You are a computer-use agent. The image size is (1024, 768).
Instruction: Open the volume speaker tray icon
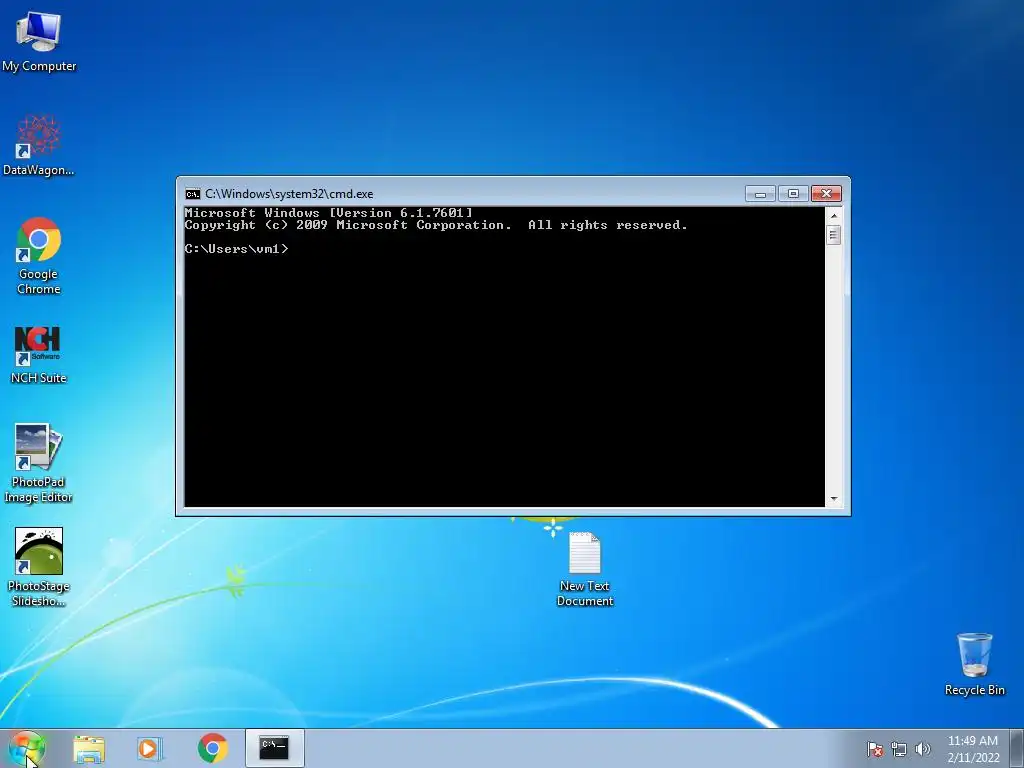tap(922, 749)
